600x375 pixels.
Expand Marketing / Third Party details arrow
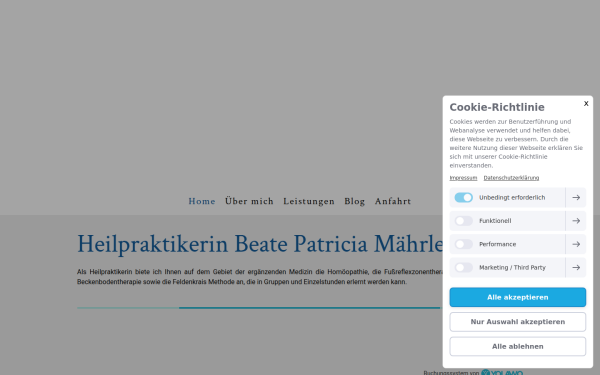pyautogui.click(x=576, y=267)
